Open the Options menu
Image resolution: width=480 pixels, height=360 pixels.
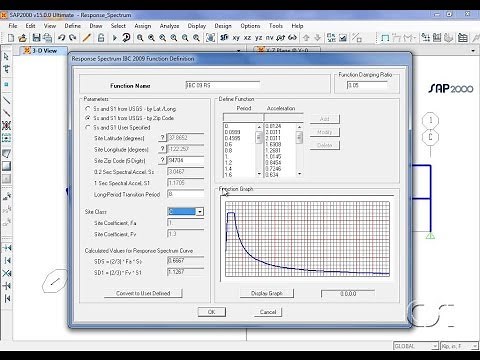click(250, 26)
